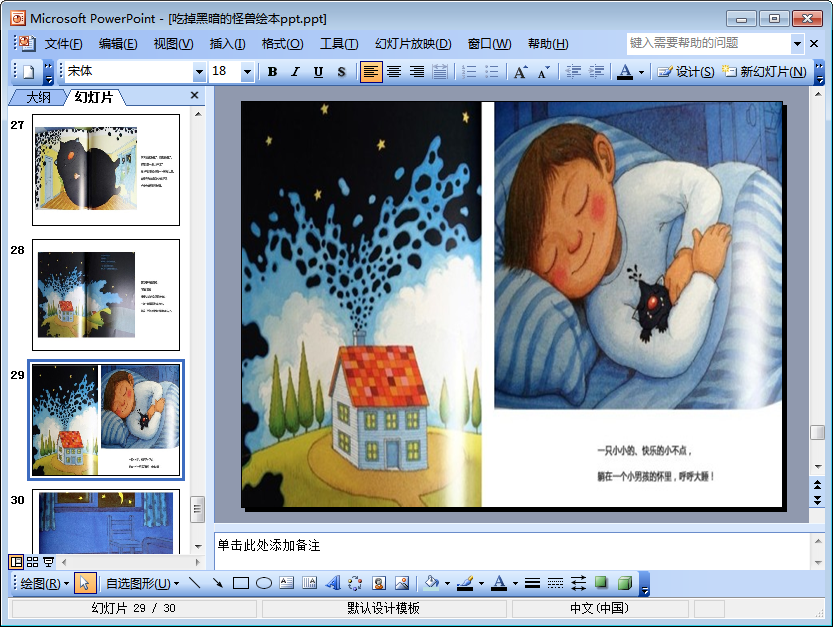The image size is (833, 627).
Task: Toggle bold formatting
Action: click(x=272, y=72)
